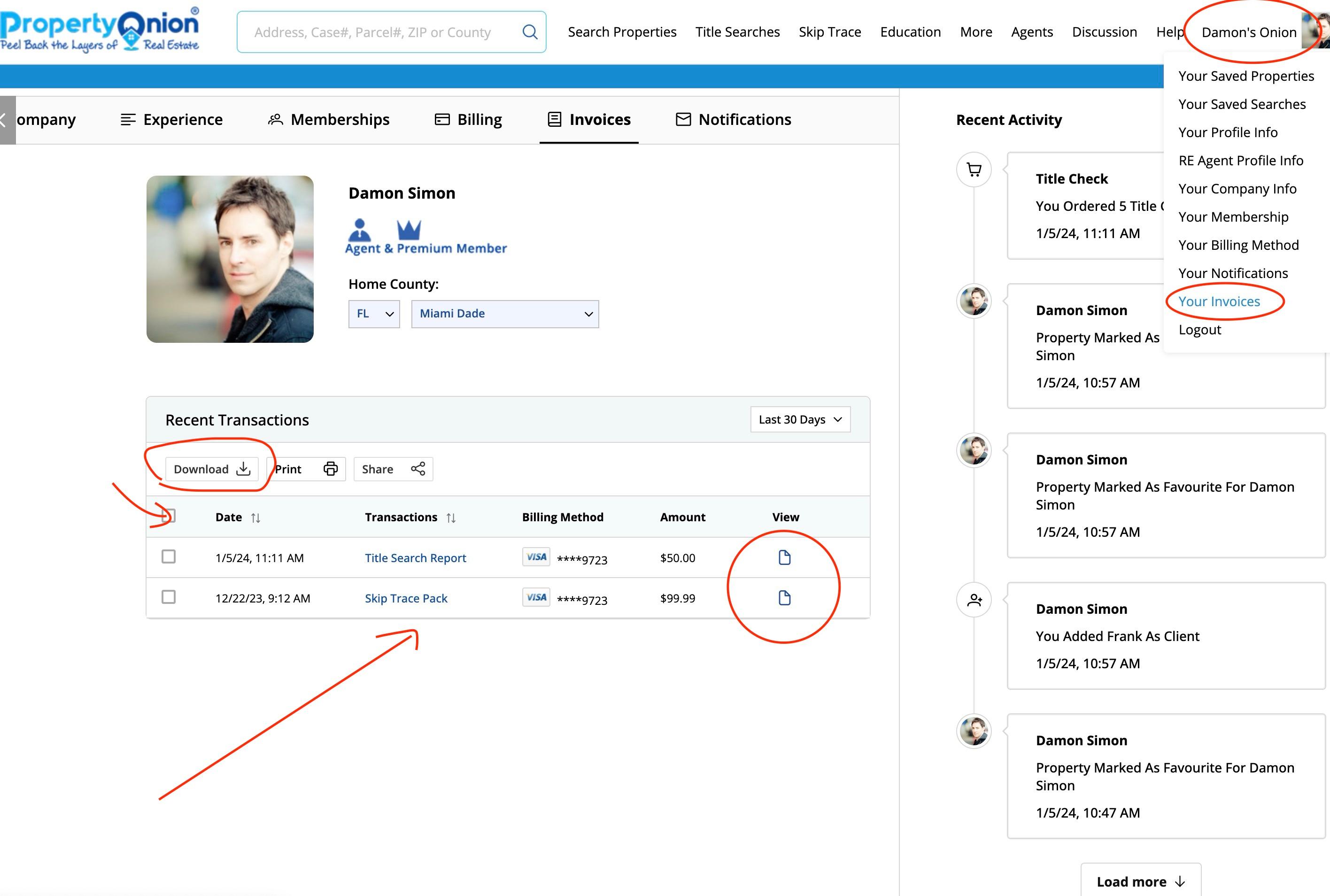The image size is (1330, 896).
Task: Click the Share invoices icon
Action: click(x=418, y=468)
